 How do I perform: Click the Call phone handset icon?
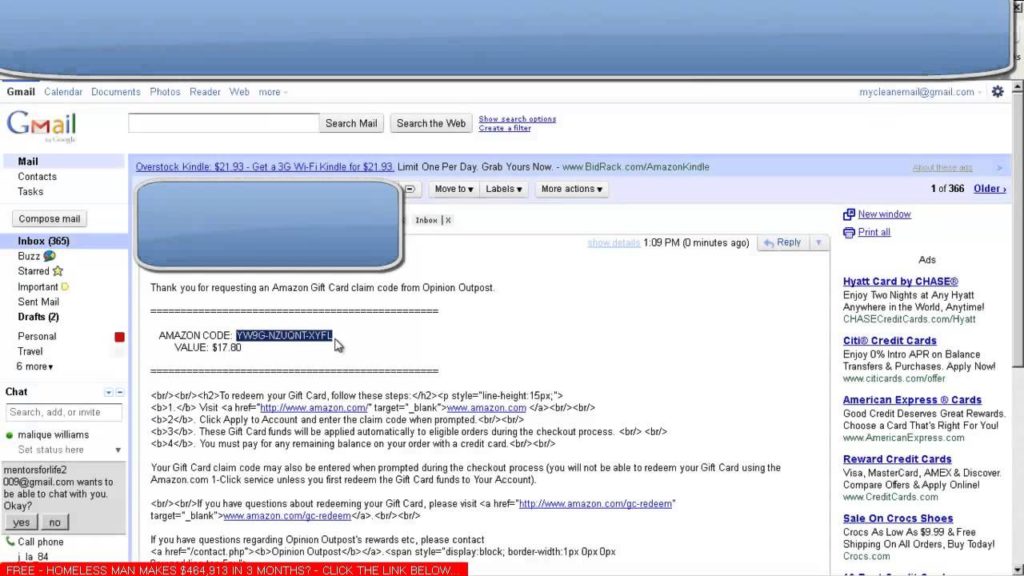tap(10, 541)
